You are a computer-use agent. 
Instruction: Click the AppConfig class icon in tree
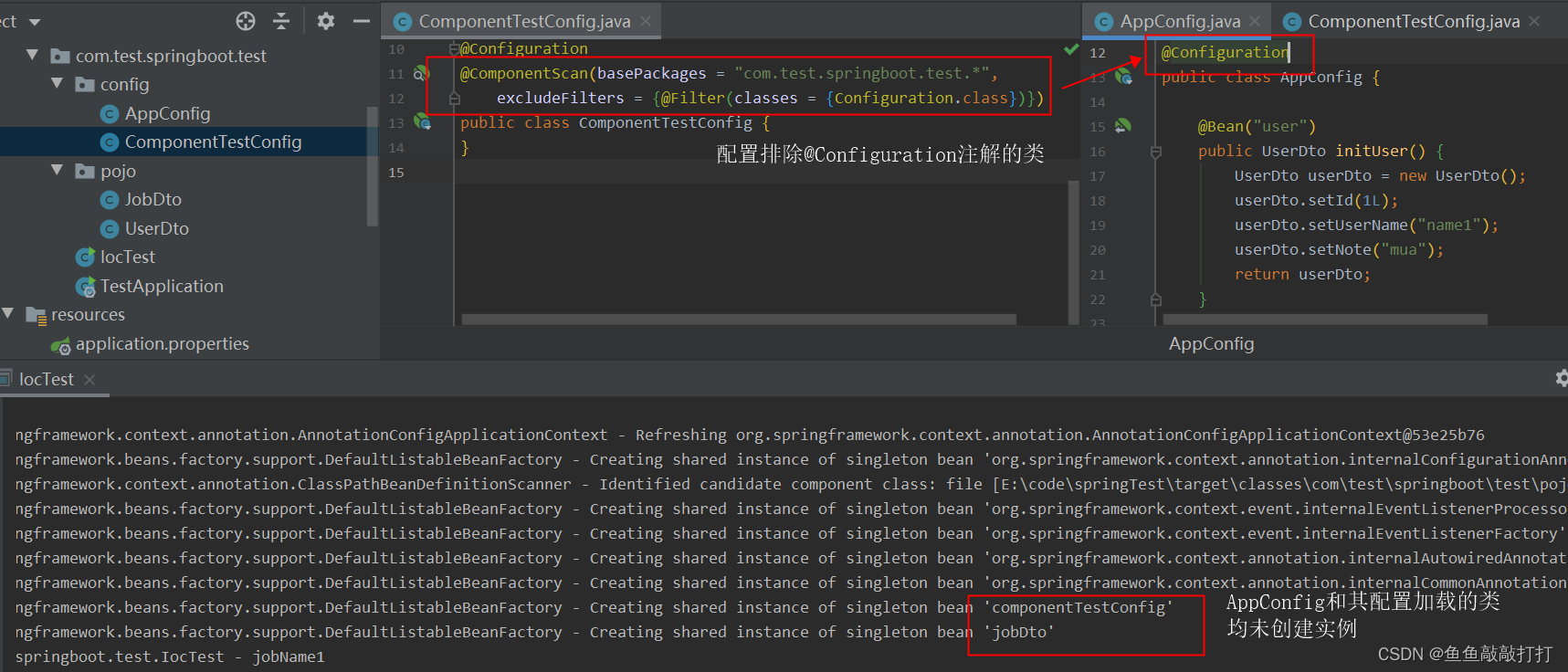click(110, 114)
